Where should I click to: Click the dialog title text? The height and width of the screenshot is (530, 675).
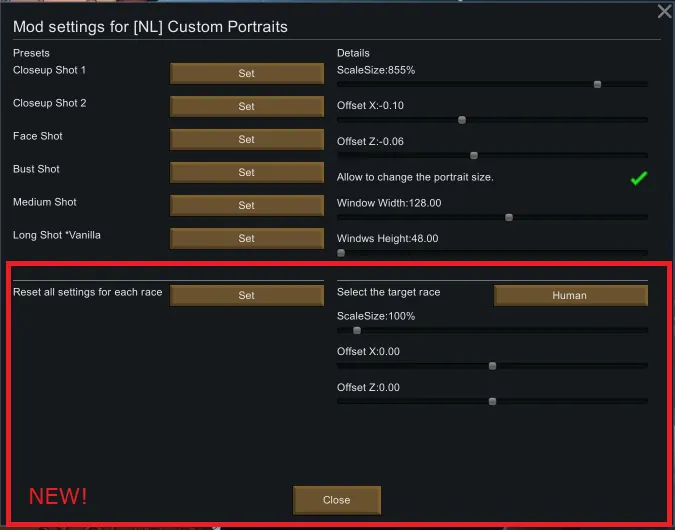(150, 27)
